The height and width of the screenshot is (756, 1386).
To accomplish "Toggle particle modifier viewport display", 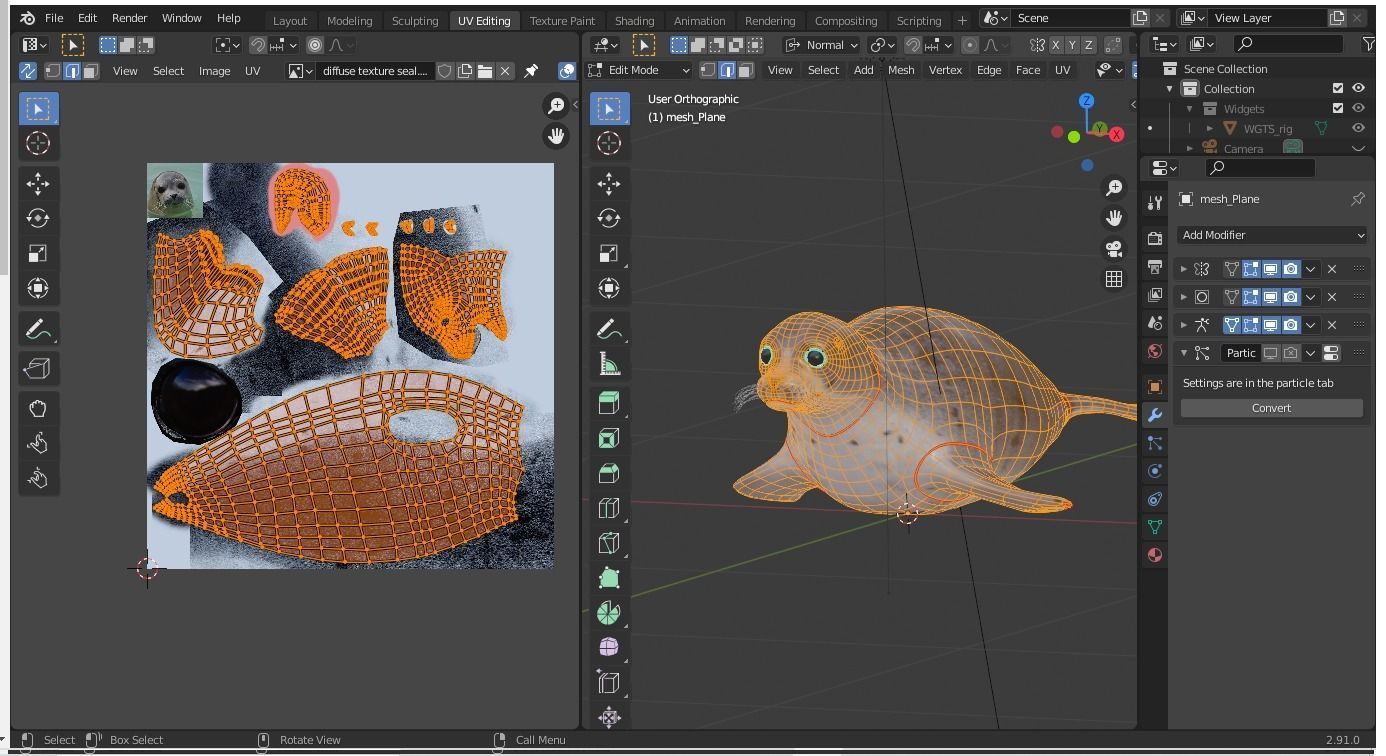I will tap(1270, 353).
